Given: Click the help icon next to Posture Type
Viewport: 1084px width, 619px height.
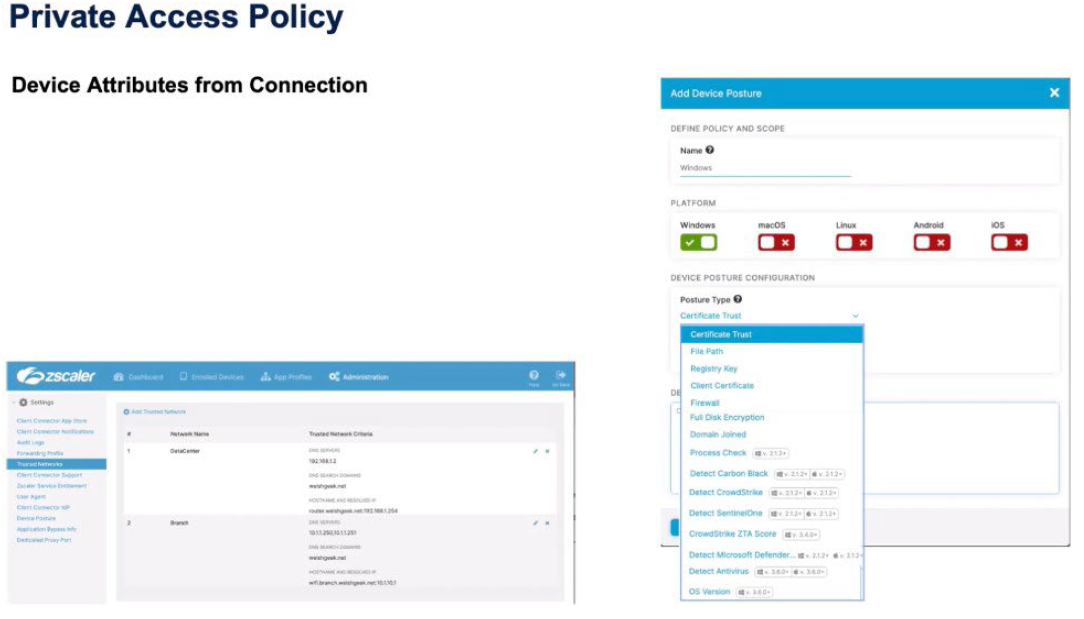Looking at the screenshot, I should coord(738,299).
